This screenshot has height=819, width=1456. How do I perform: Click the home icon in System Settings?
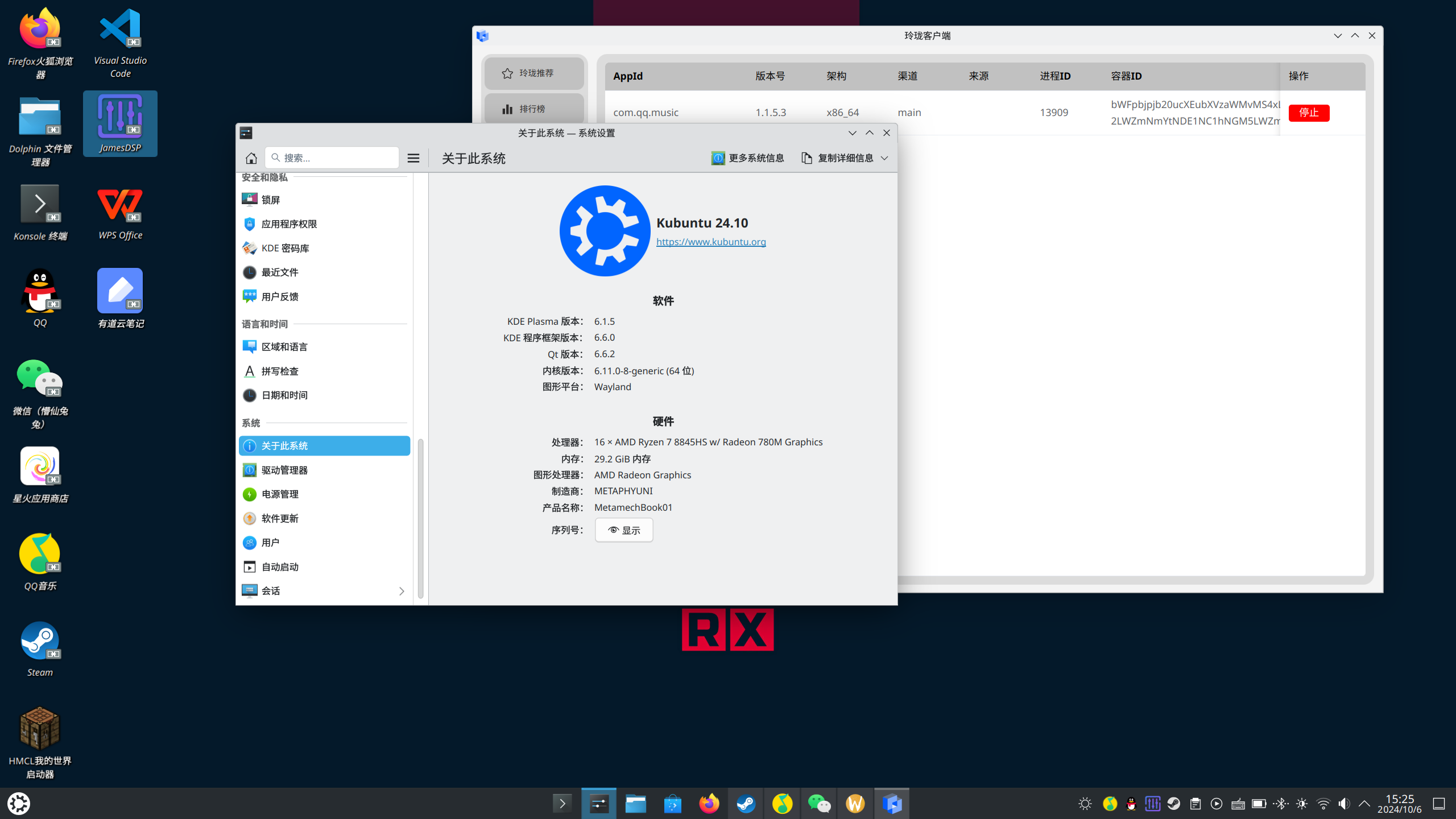pos(251,158)
